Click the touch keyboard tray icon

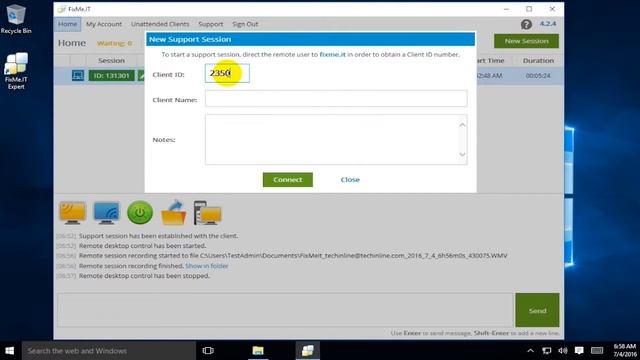tap(597, 351)
